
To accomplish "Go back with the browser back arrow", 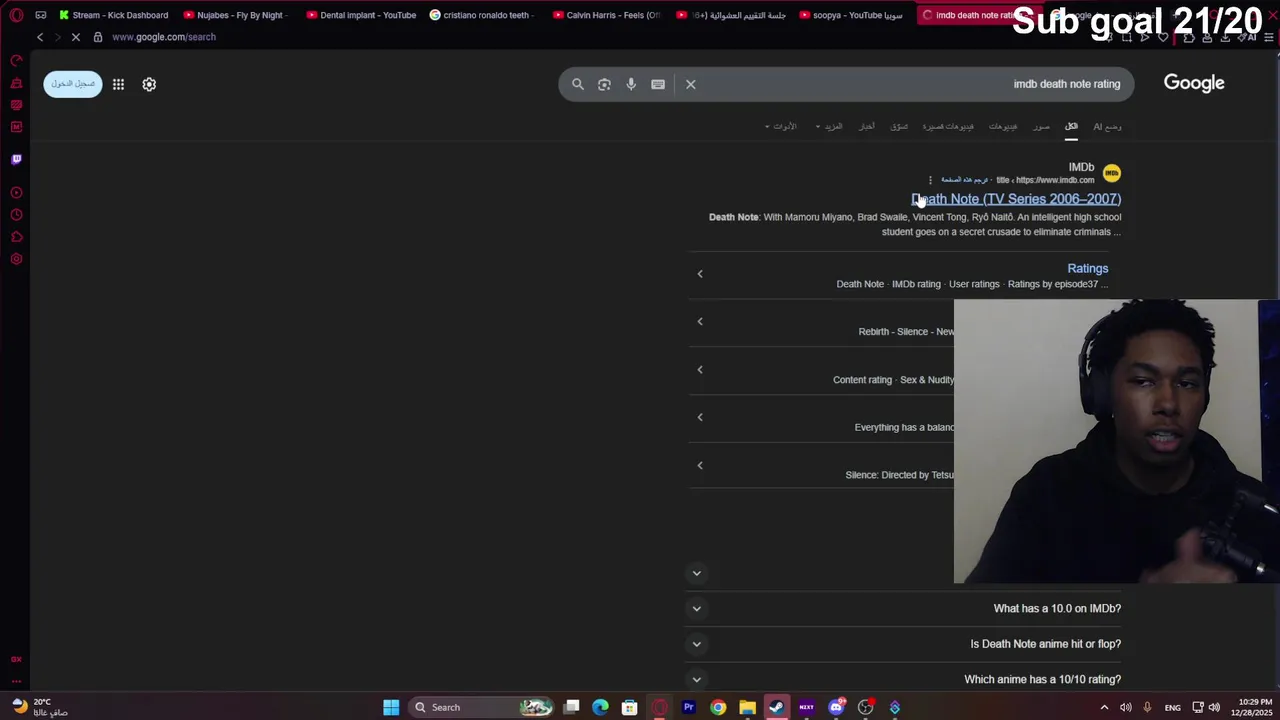I will (40, 37).
